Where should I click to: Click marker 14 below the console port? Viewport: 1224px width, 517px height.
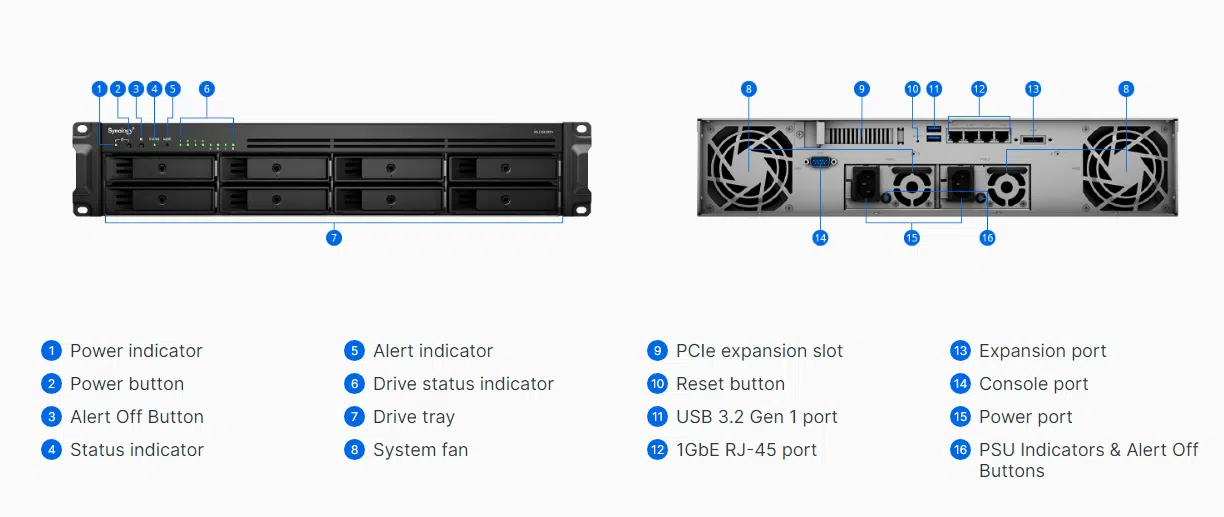tap(820, 238)
